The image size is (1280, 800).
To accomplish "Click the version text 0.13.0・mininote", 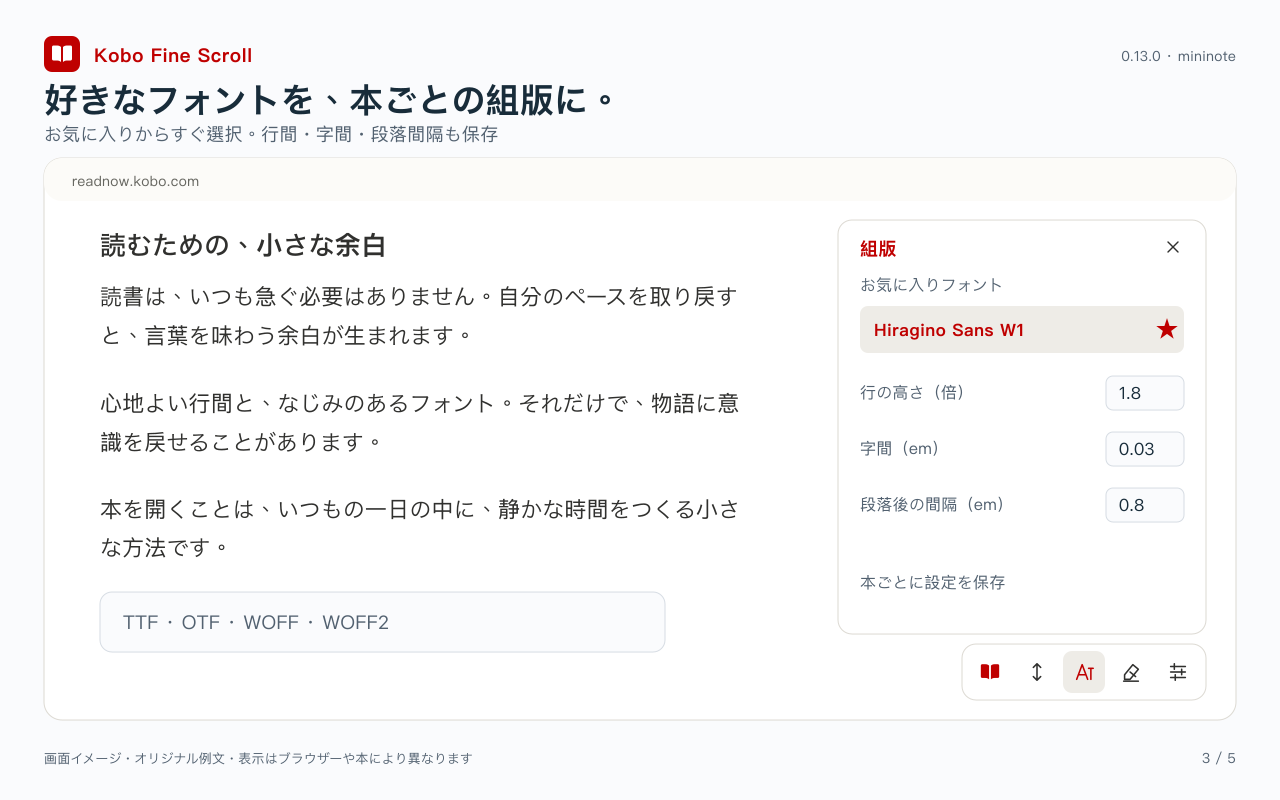I will 1178,56.
